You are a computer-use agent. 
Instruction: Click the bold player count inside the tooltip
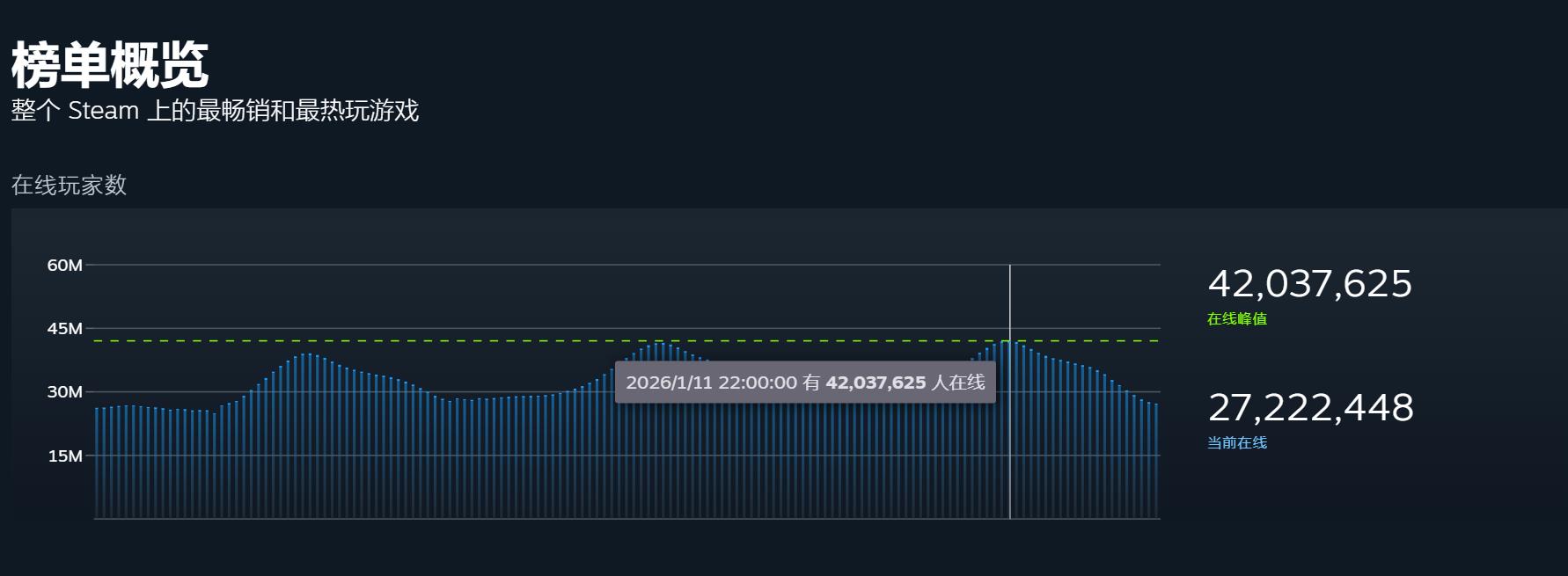pos(875,383)
